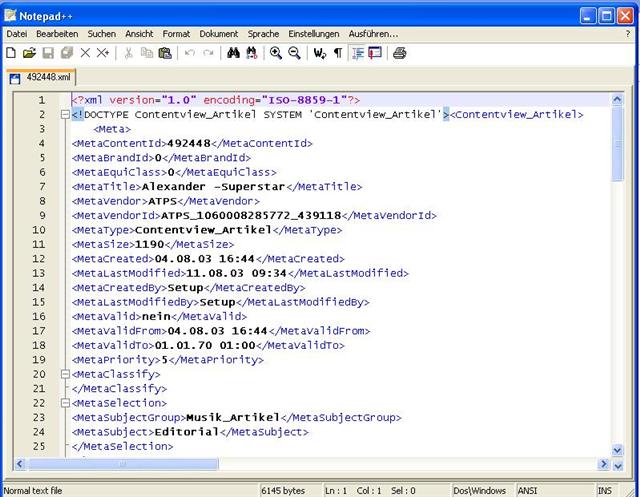Toggle word wrap with the W icon
This screenshot has width=640, height=497.
point(320,53)
